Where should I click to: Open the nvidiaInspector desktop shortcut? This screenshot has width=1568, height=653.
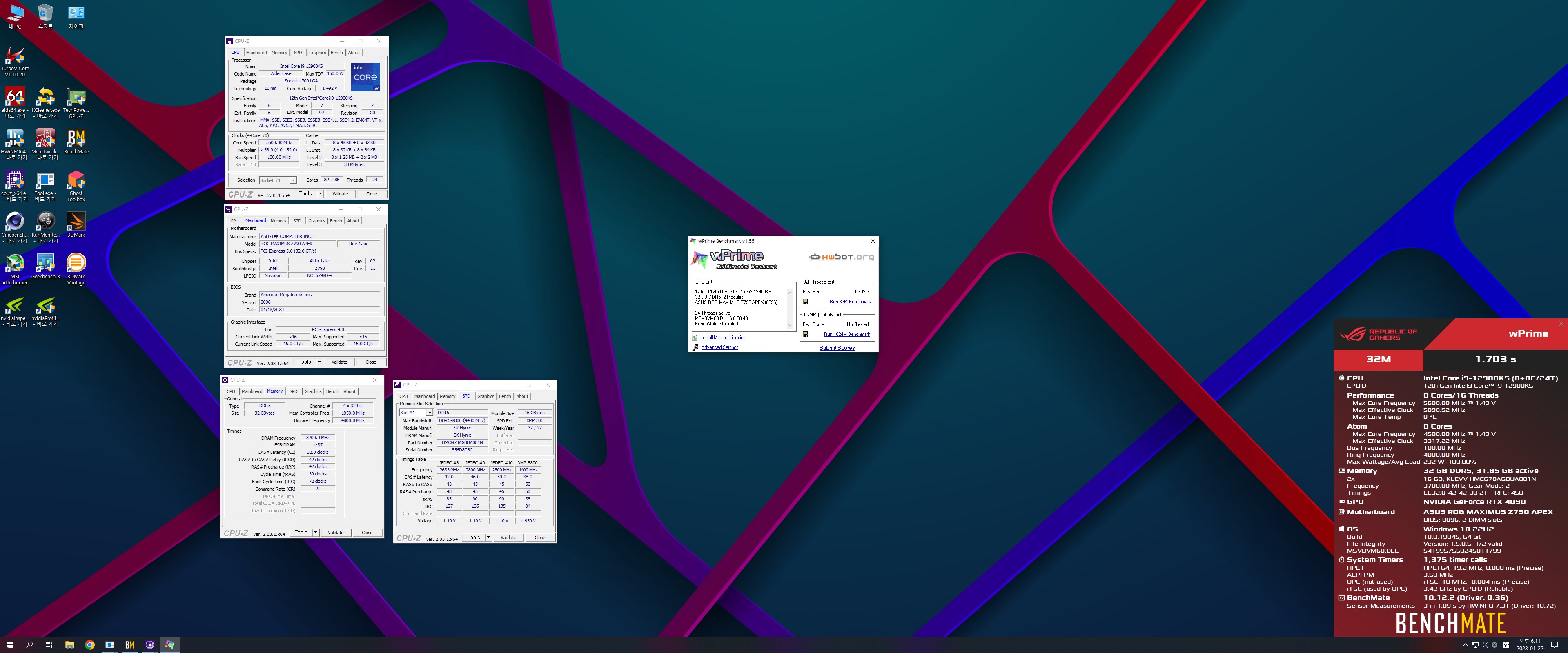click(15, 310)
